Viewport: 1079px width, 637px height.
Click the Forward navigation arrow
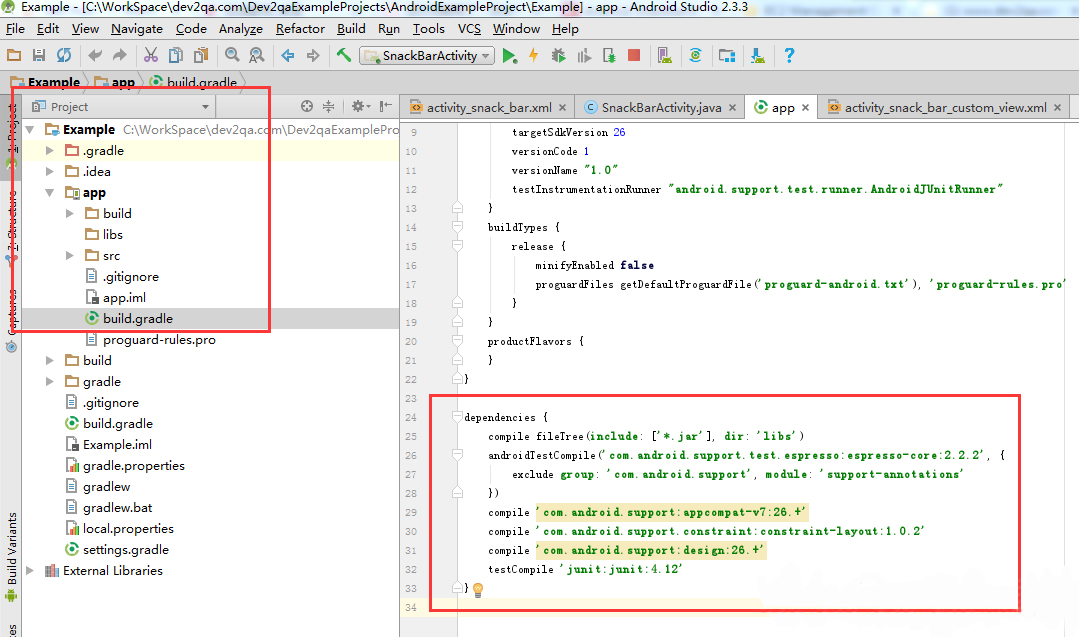click(313, 56)
